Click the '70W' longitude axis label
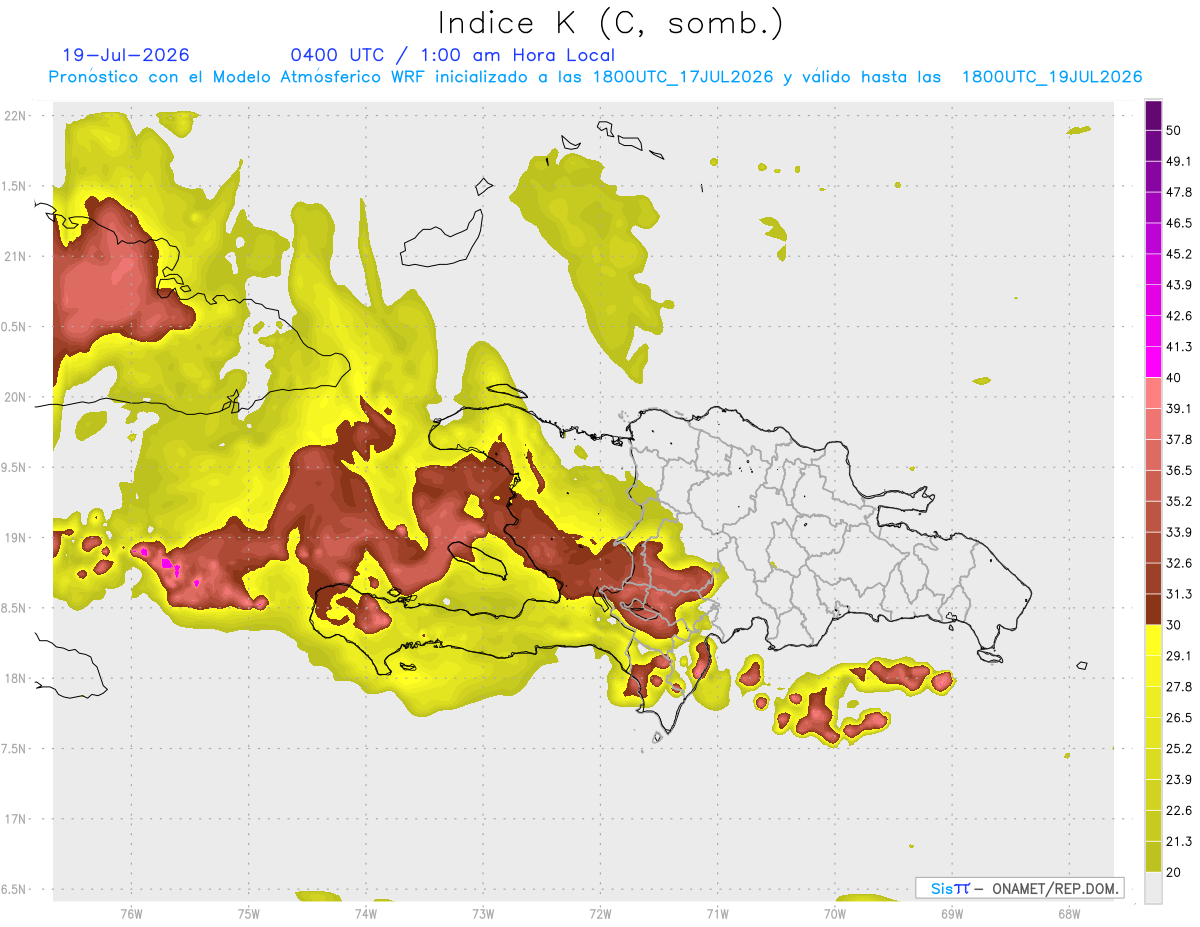 click(x=835, y=914)
